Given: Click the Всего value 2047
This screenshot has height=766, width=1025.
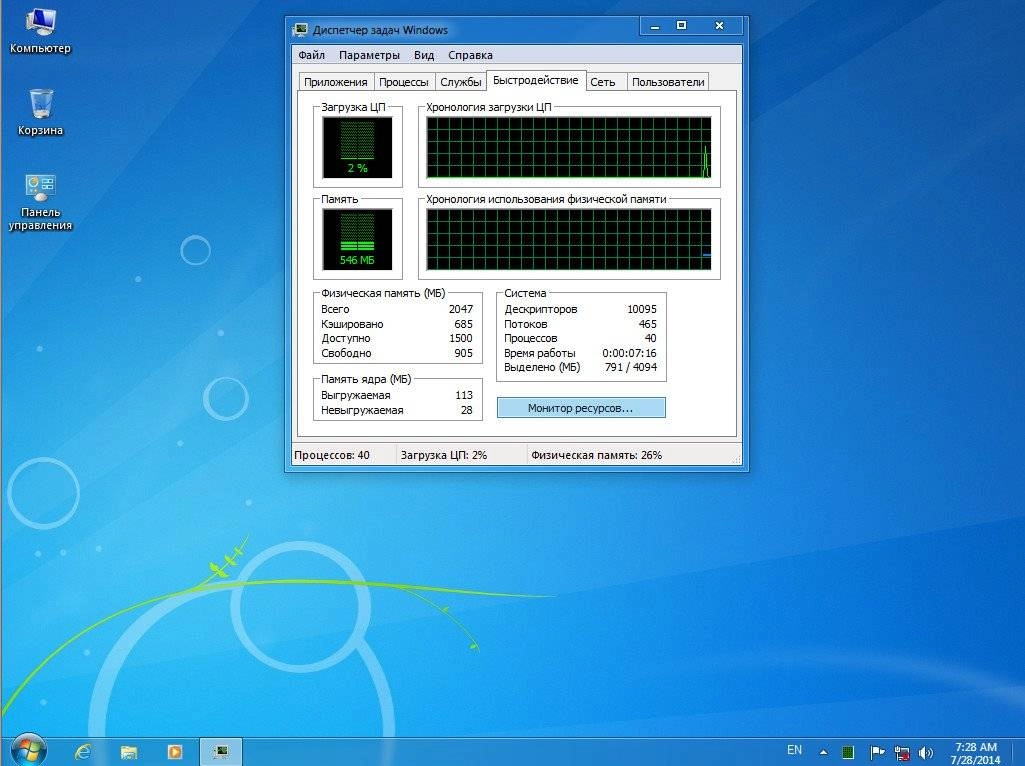Looking at the screenshot, I should tap(460, 309).
